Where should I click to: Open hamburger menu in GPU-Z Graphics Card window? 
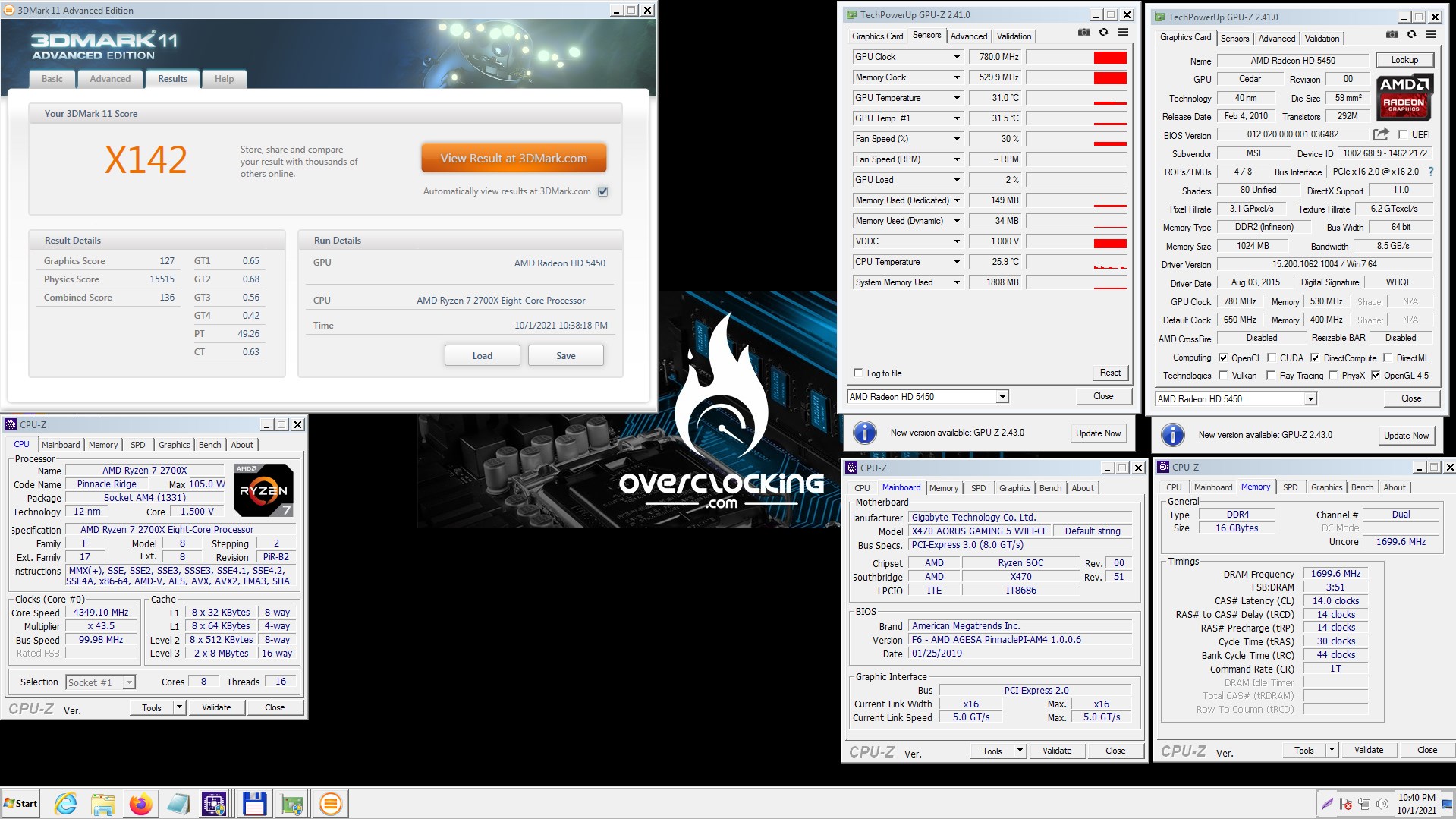tap(1432, 35)
